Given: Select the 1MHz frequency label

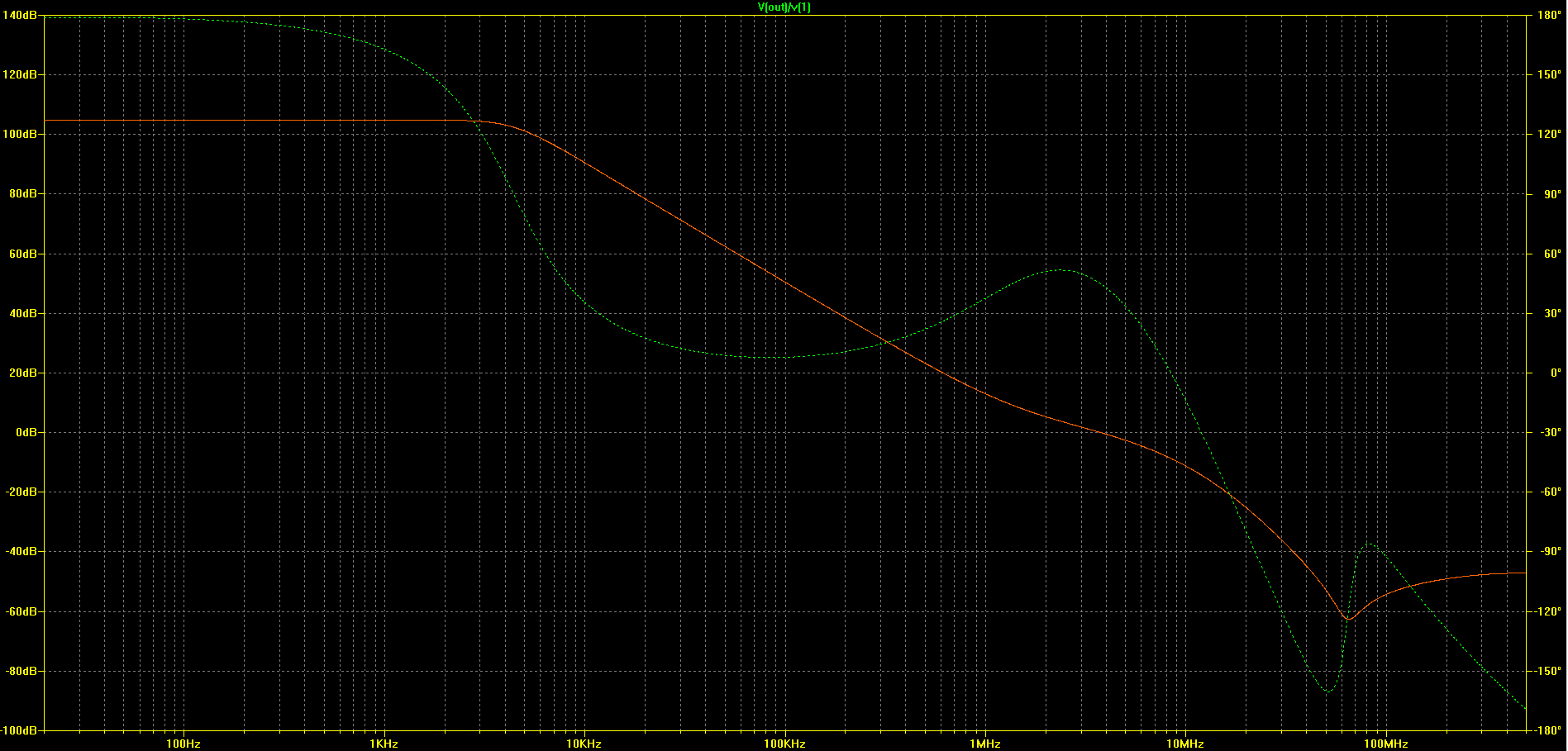Looking at the screenshot, I should point(985,744).
